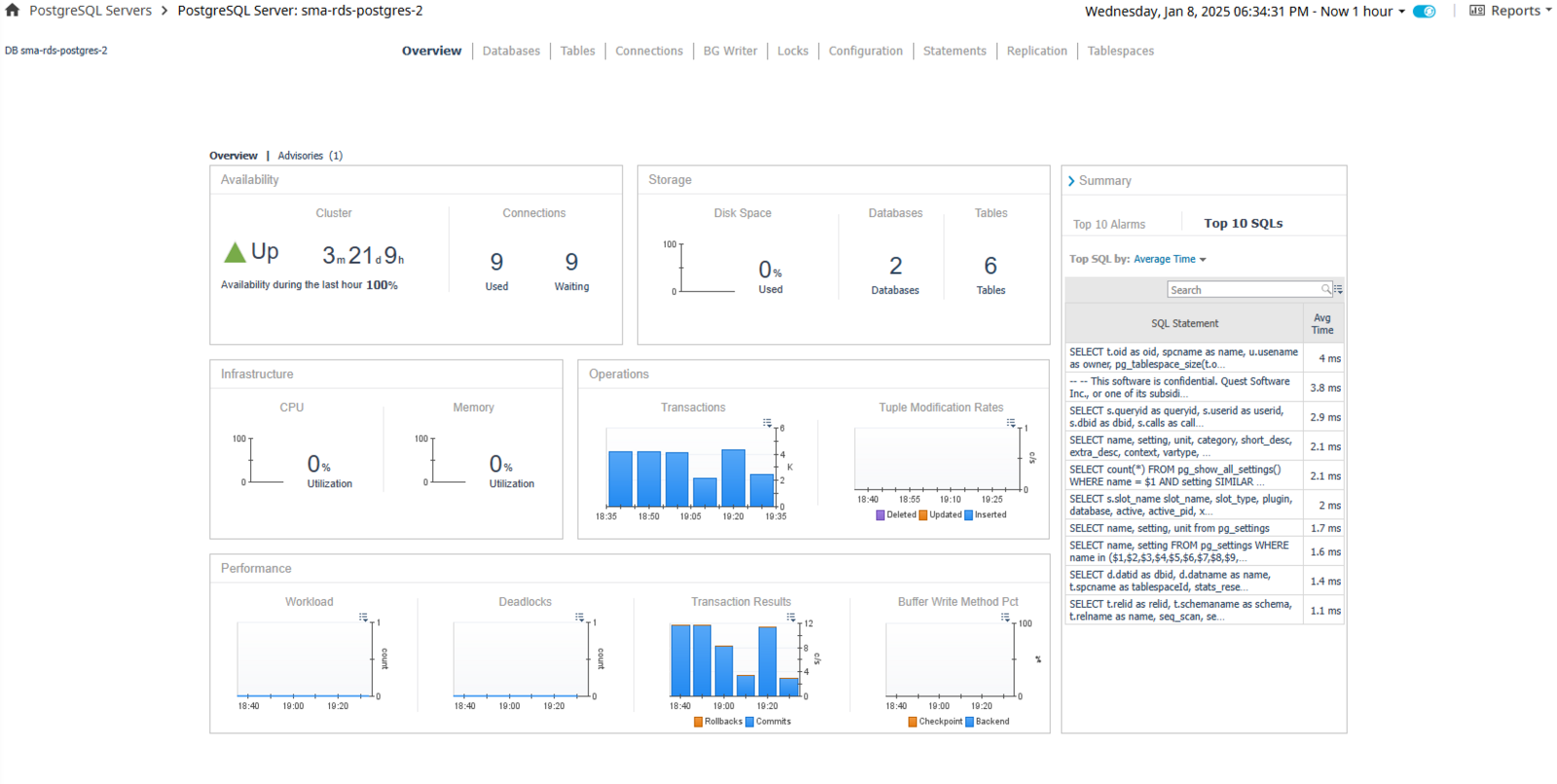Open Tuple Modification Rates chart options icon
The height and width of the screenshot is (784, 1557).
point(1011,423)
